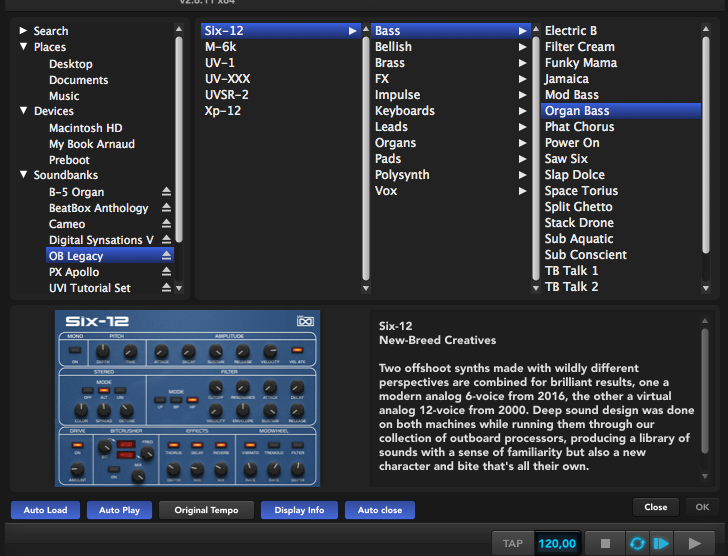This screenshot has width=728, height=556.
Task: Click the Six-12 instrument preview thumbnail
Action: coord(187,398)
